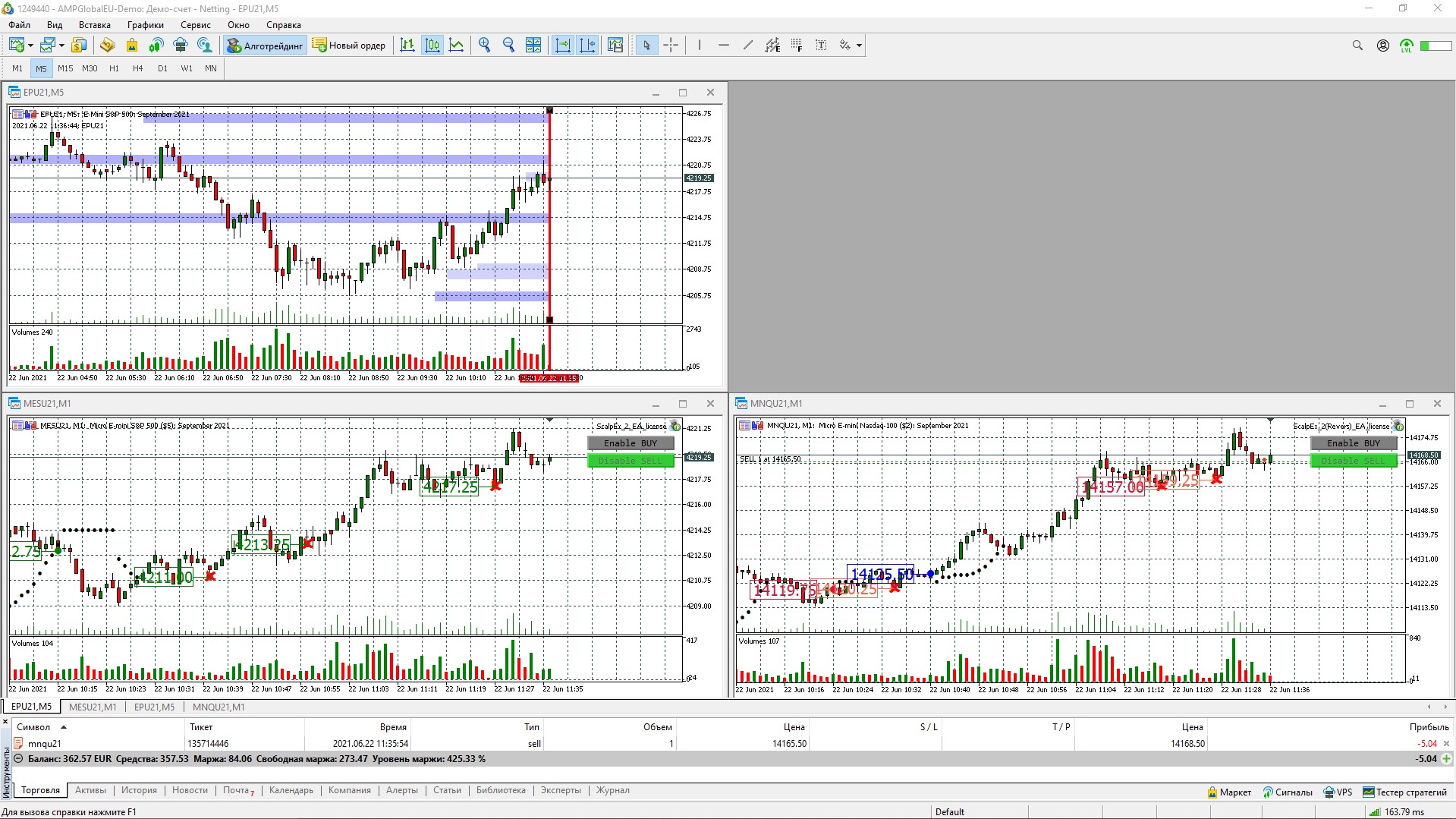Open Тестер стратегий at bottom right
The width and height of the screenshot is (1456, 819).
click(x=1404, y=792)
